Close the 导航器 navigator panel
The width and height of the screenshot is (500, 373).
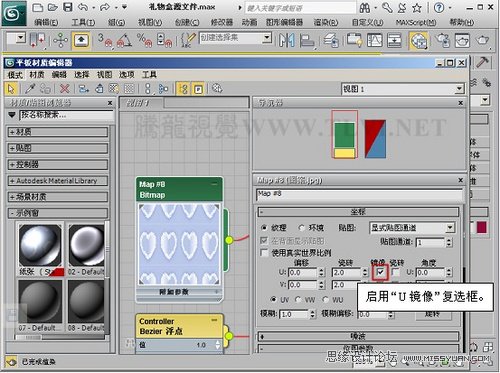tap(461, 103)
